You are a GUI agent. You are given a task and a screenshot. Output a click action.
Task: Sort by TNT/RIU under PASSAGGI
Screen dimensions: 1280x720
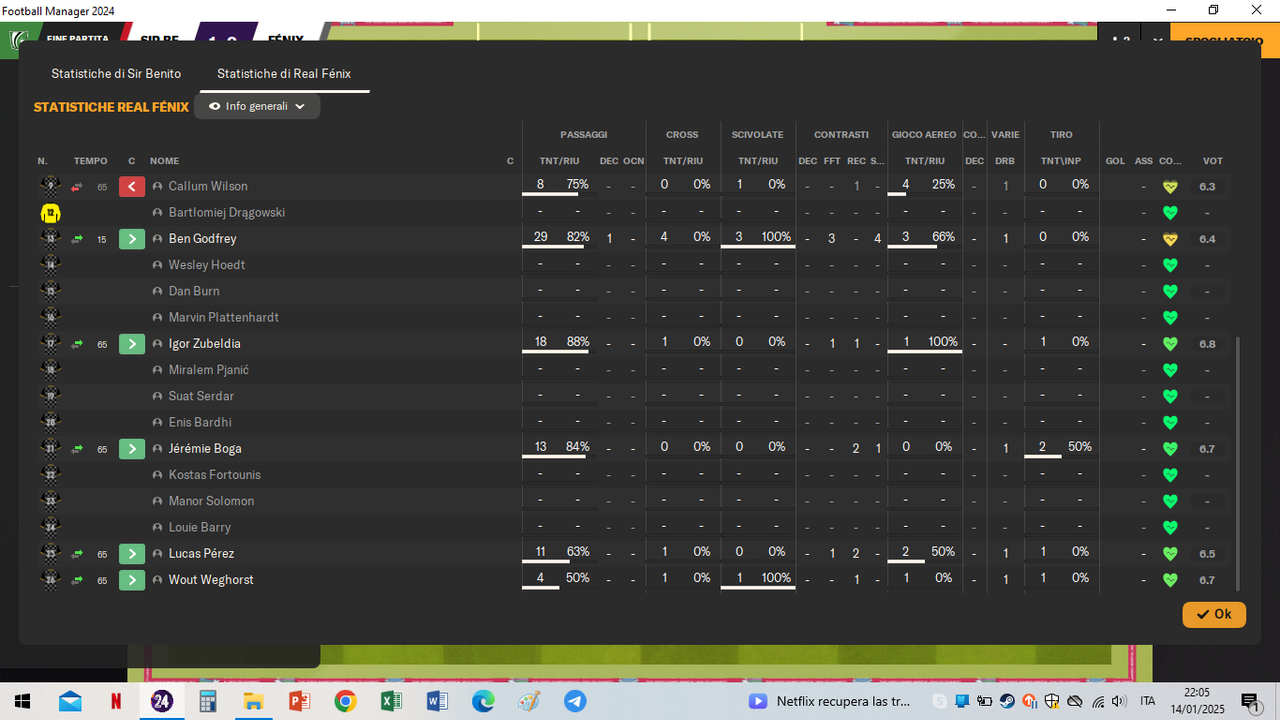pyautogui.click(x=559, y=161)
